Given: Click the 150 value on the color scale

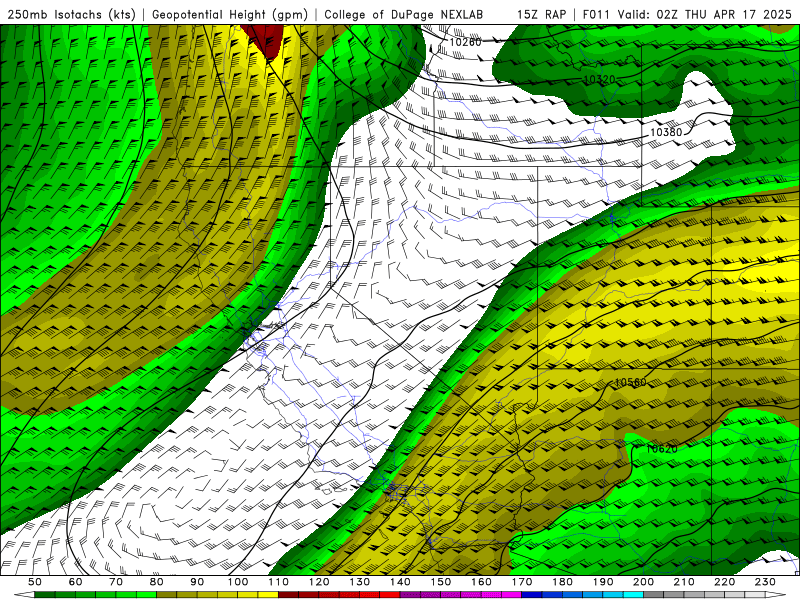Looking at the screenshot, I should tap(441, 582).
